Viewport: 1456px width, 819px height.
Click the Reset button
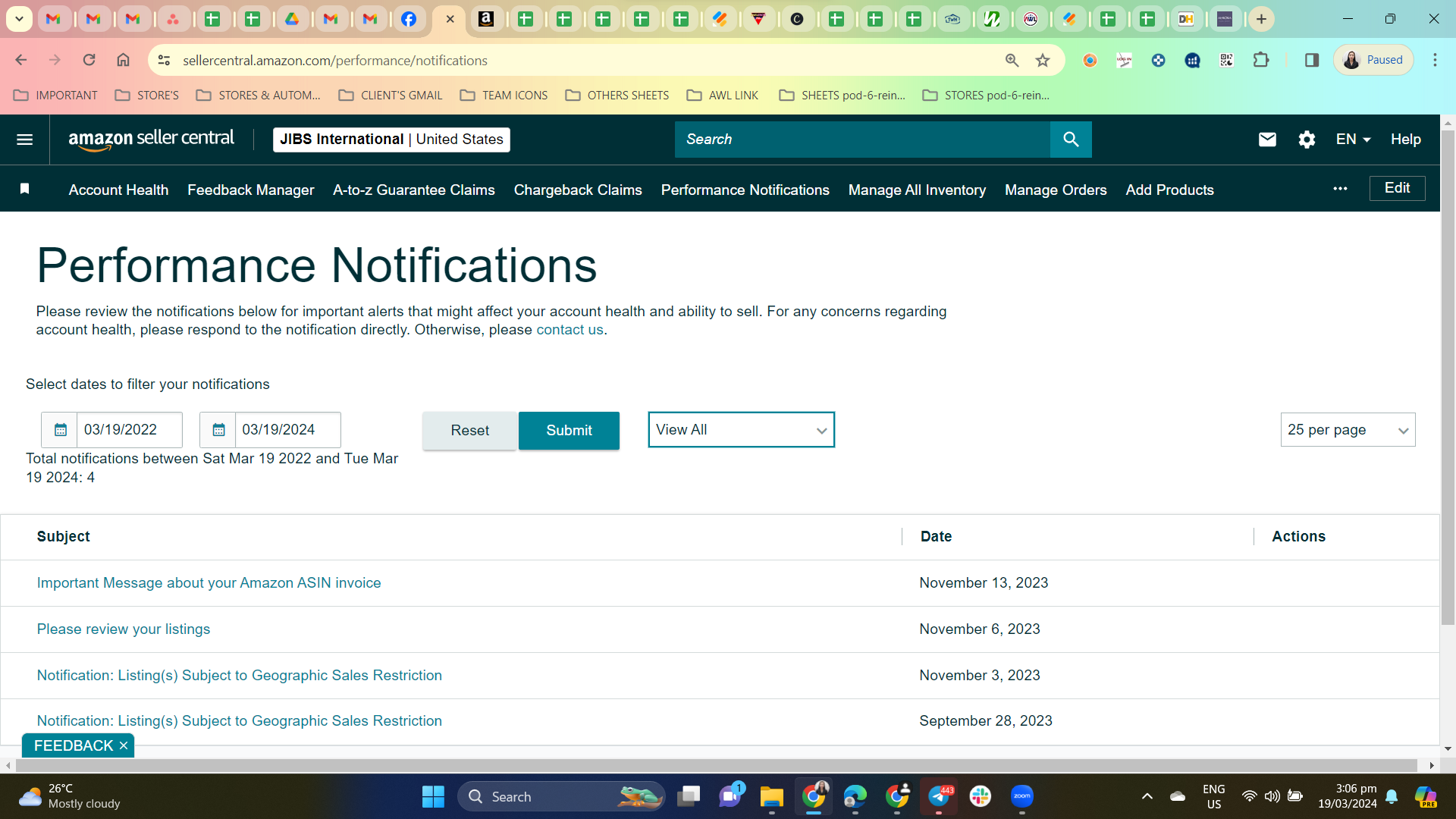click(469, 431)
